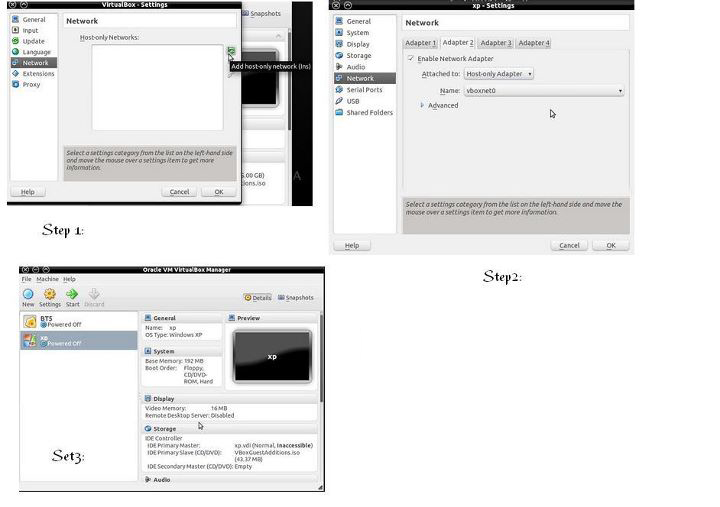The image size is (720, 507).
Task: Click OK in xp Settings dialog
Action: pyautogui.click(x=611, y=246)
